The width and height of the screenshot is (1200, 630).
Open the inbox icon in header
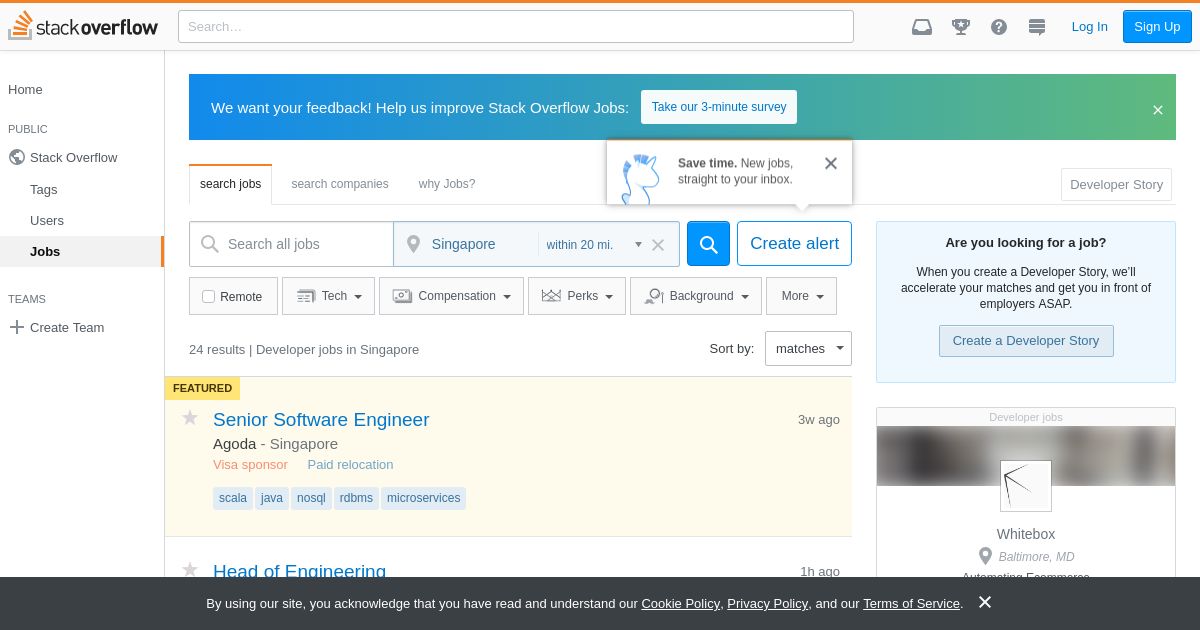(x=922, y=27)
